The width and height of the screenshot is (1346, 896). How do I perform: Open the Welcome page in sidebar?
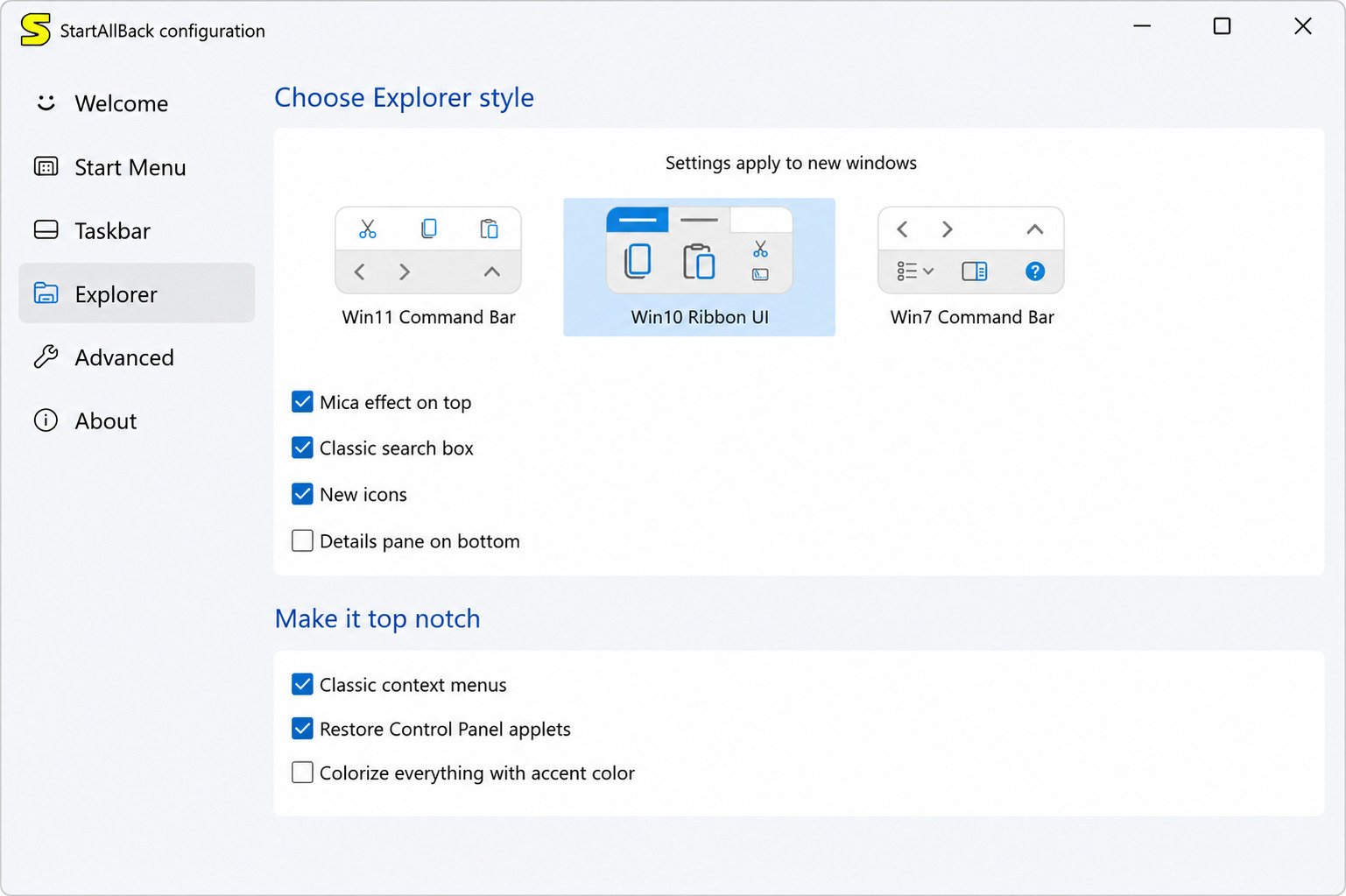point(137,103)
